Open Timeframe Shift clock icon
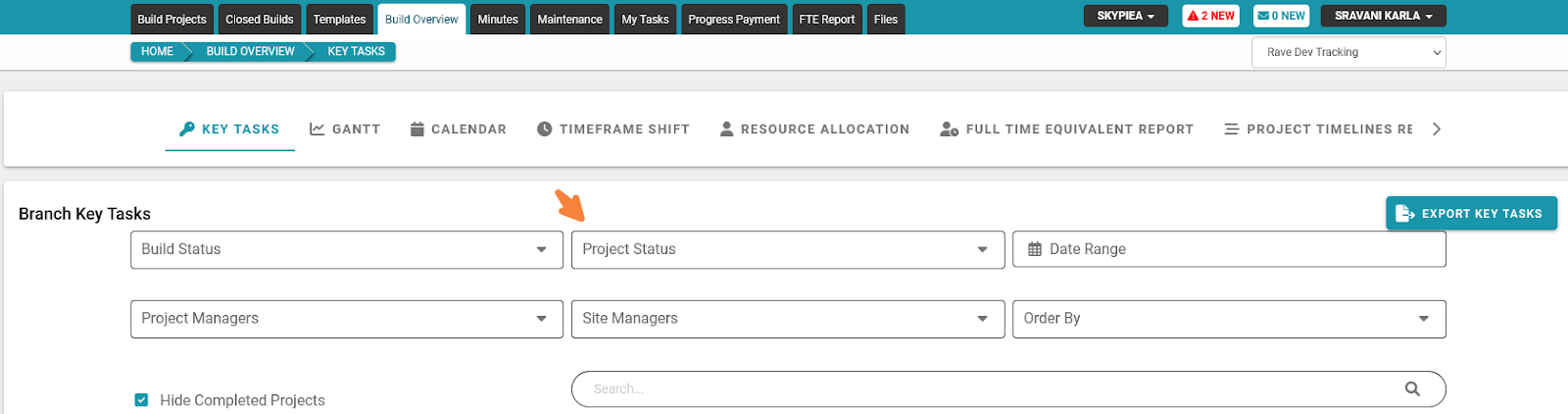The height and width of the screenshot is (414, 1568). click(x=544, y=129)
